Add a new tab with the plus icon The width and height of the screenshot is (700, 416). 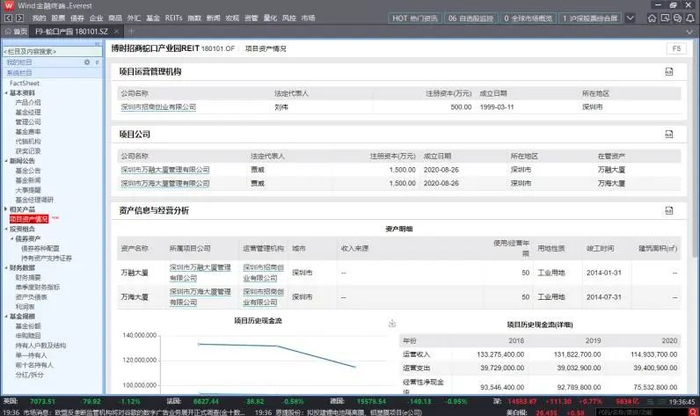coord(131,31)
